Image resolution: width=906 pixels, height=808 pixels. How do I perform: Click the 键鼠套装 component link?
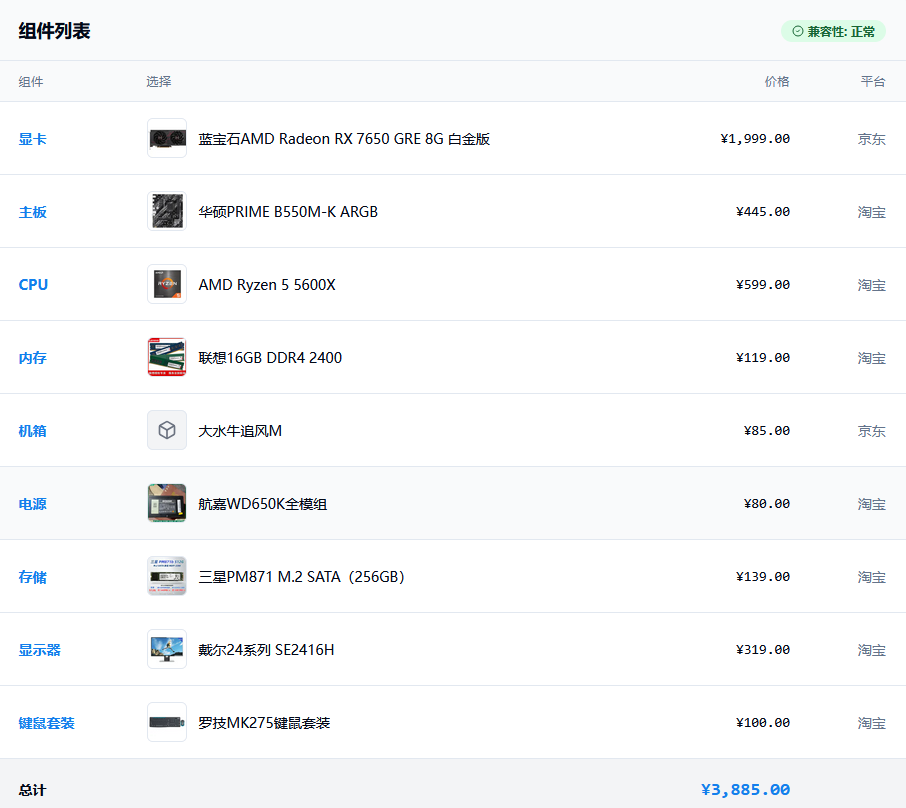(46, 722)
